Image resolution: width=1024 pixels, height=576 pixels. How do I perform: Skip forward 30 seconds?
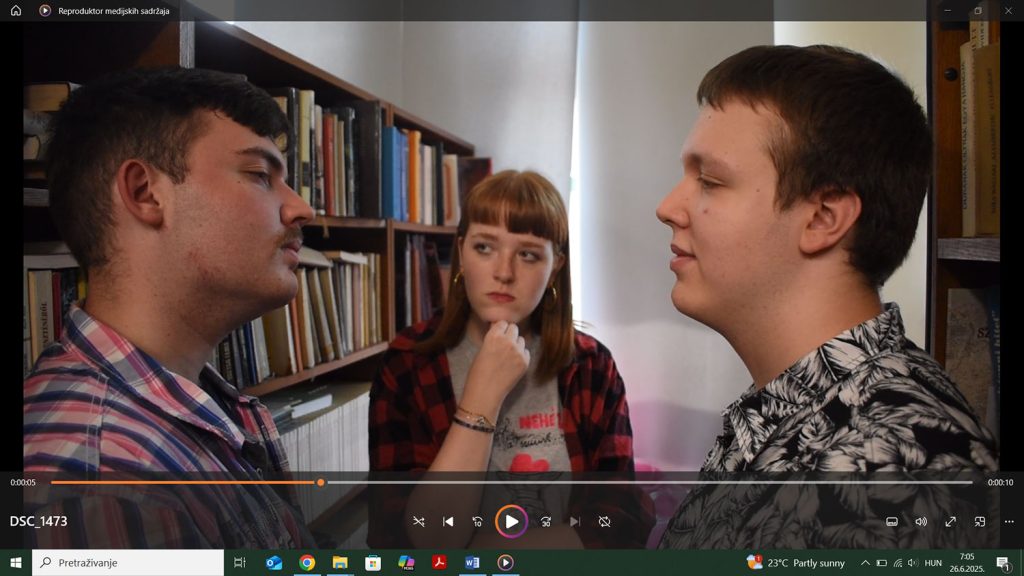[x=546, y=521]
